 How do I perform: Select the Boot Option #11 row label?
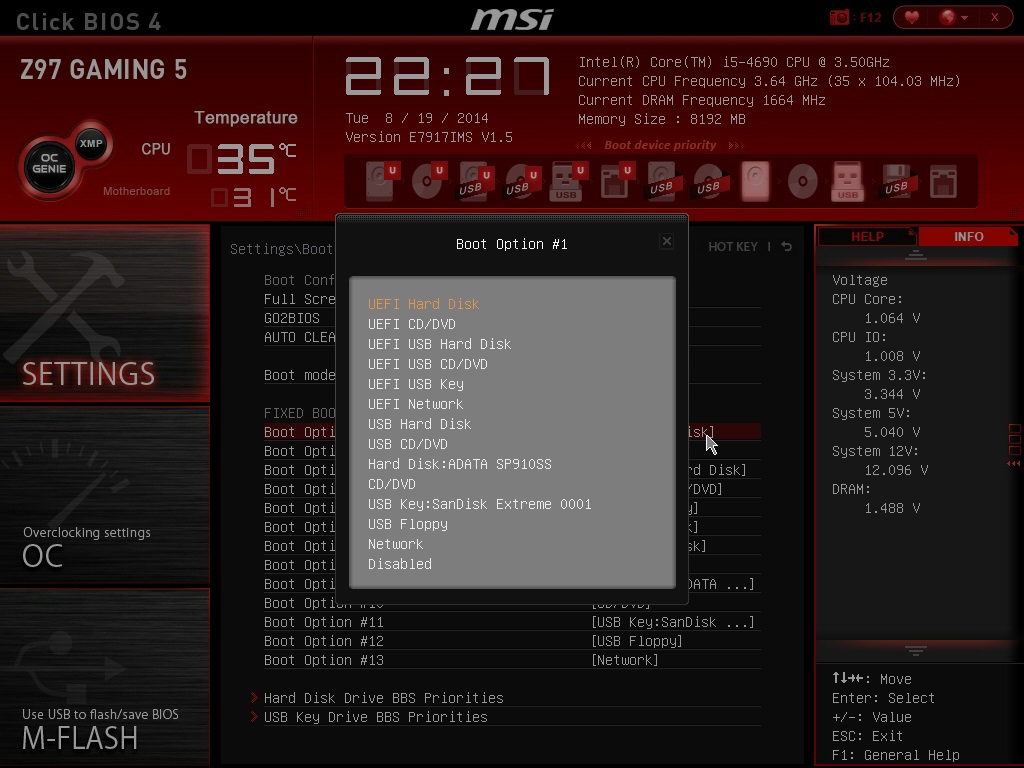pos(323,622)
